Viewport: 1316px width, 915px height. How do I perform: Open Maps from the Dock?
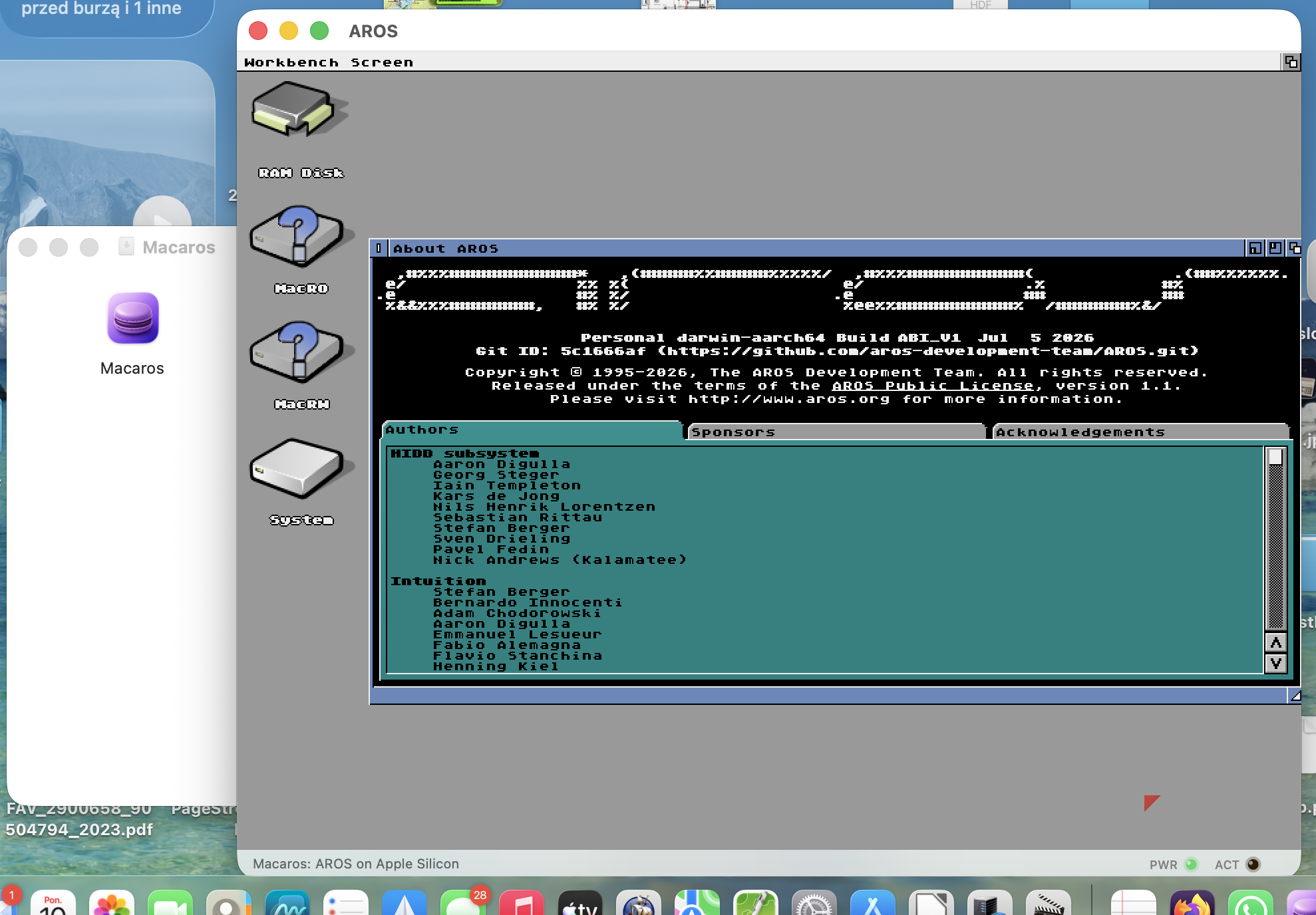point(697,902)
